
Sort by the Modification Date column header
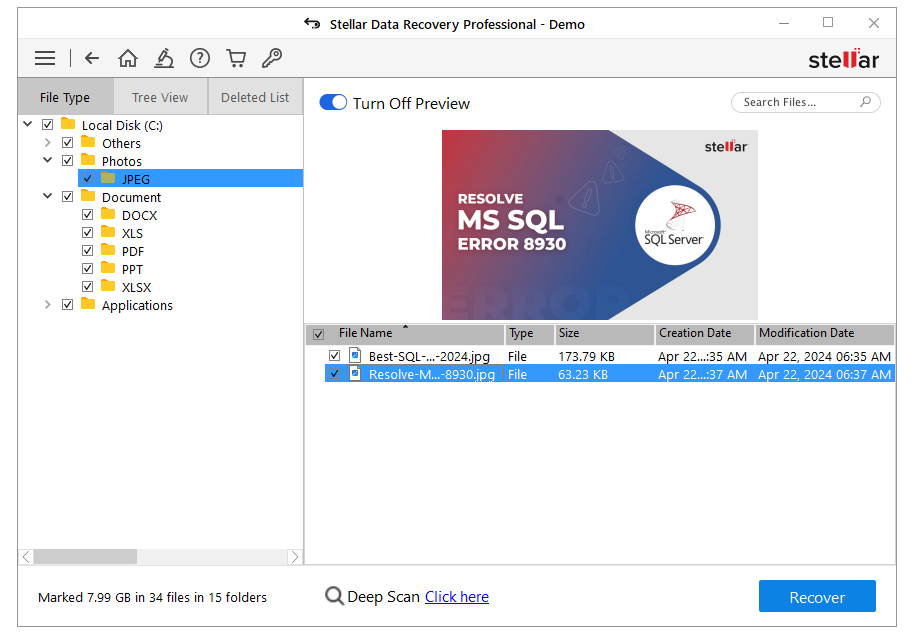click(x=824, y=334)
